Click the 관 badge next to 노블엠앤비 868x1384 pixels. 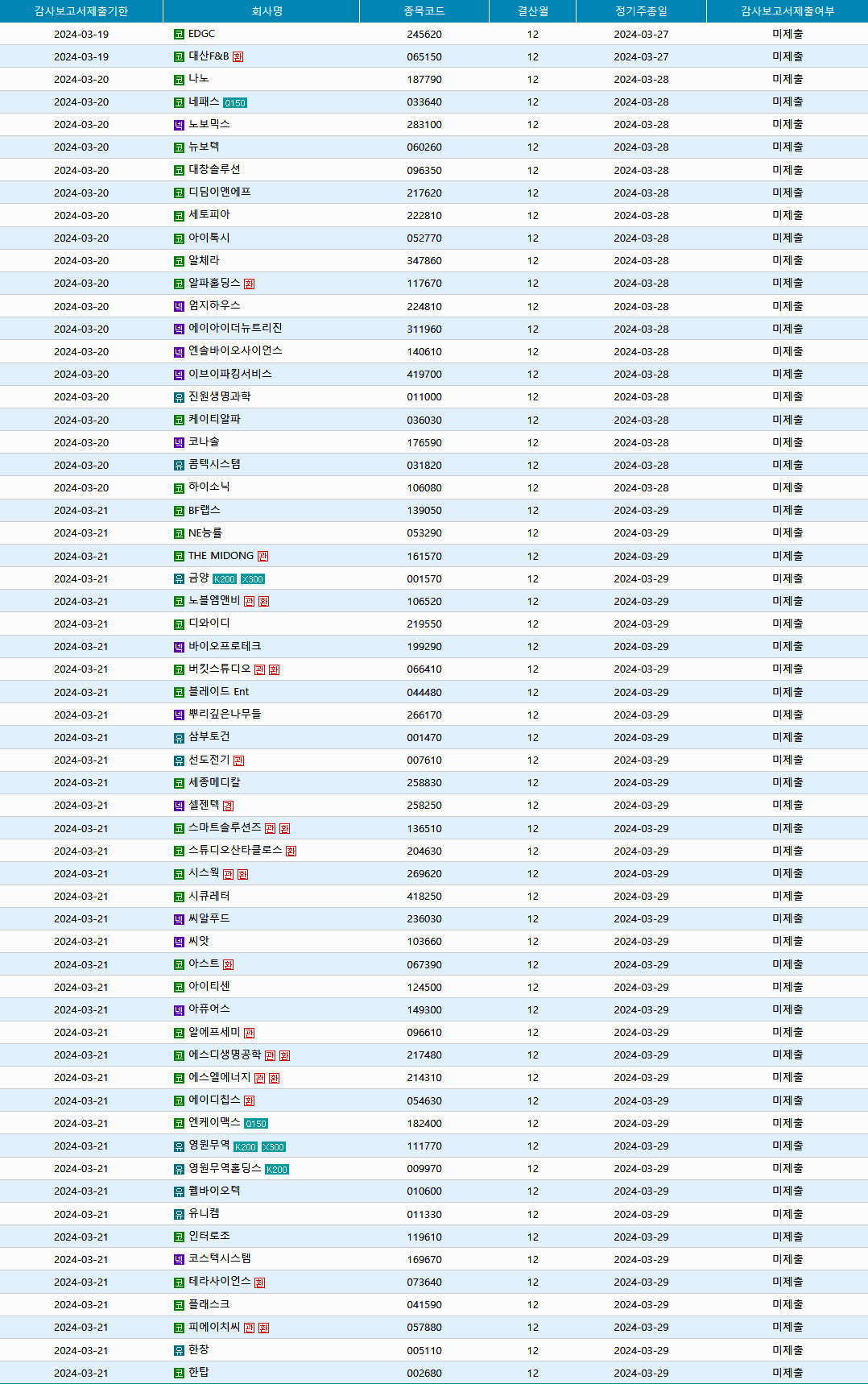(x=249, y=602)
